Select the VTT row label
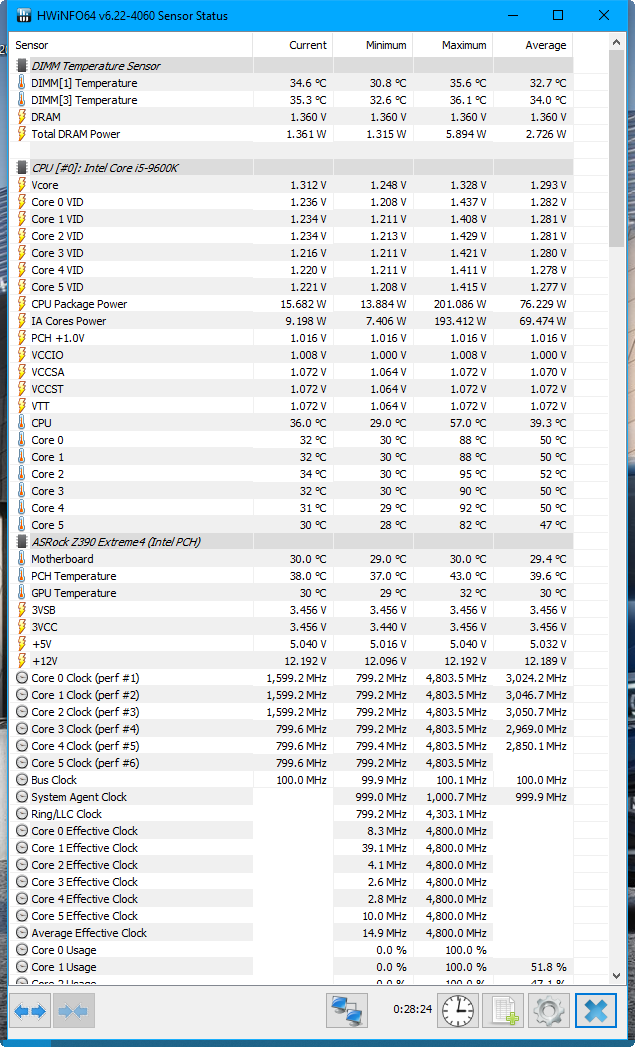The width and height of the screenshot is (635, 1047). point(40,406)
